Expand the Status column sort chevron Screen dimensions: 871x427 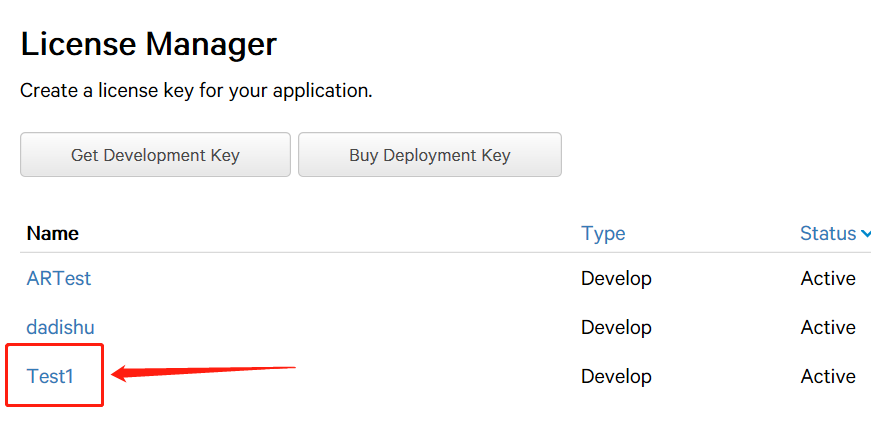click(864, 234)
